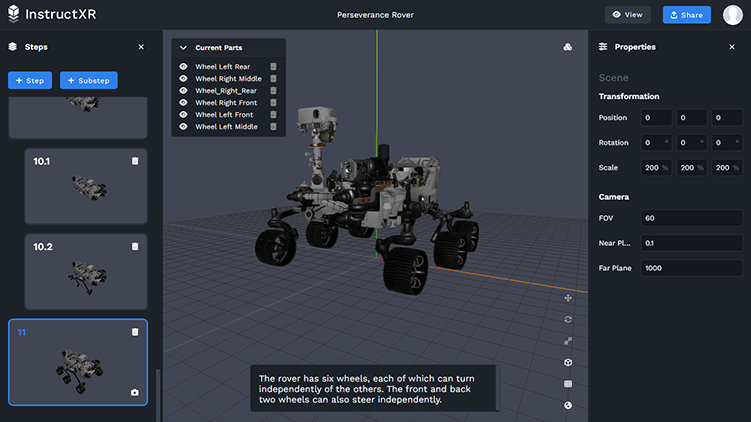Screen dimensions: 751x422
Task: Hide Wheel Right Middle part
Action: click(x=183, y=79)
